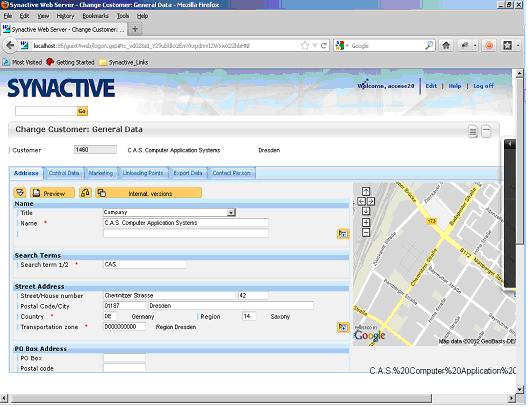Open the Most Visited bookmark
This screenshot has width=528, height=407.
pos(23,62)
